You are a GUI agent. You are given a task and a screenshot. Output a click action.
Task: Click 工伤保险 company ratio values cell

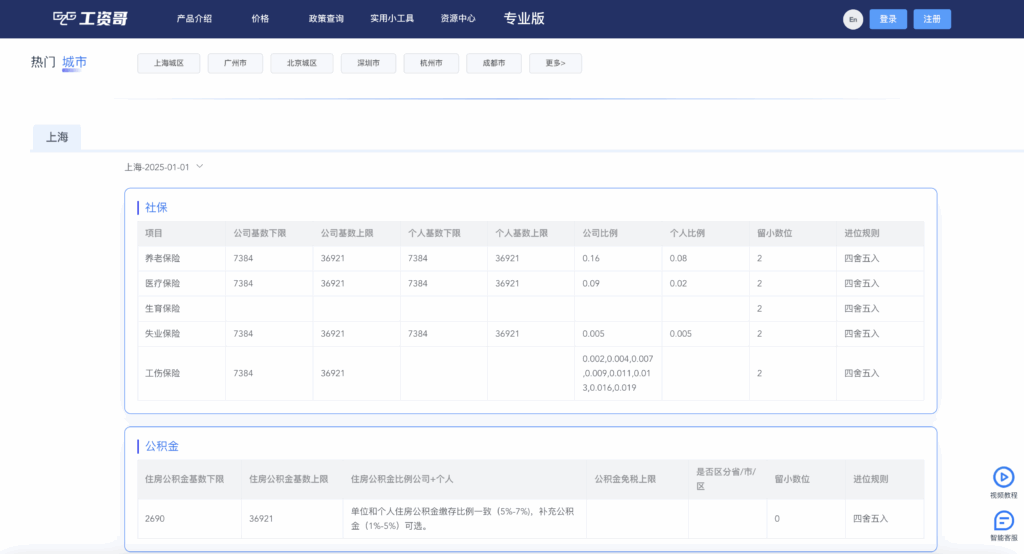(618, 373)
